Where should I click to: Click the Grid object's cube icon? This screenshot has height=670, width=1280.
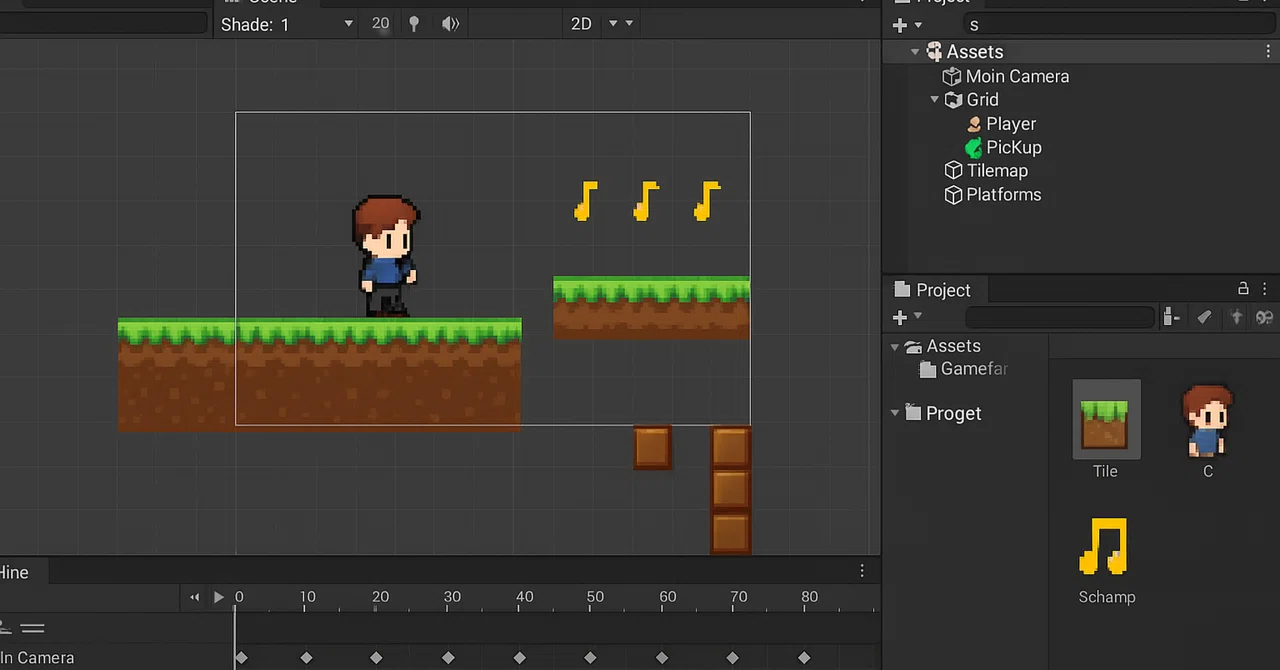click(x=952, y=99)
